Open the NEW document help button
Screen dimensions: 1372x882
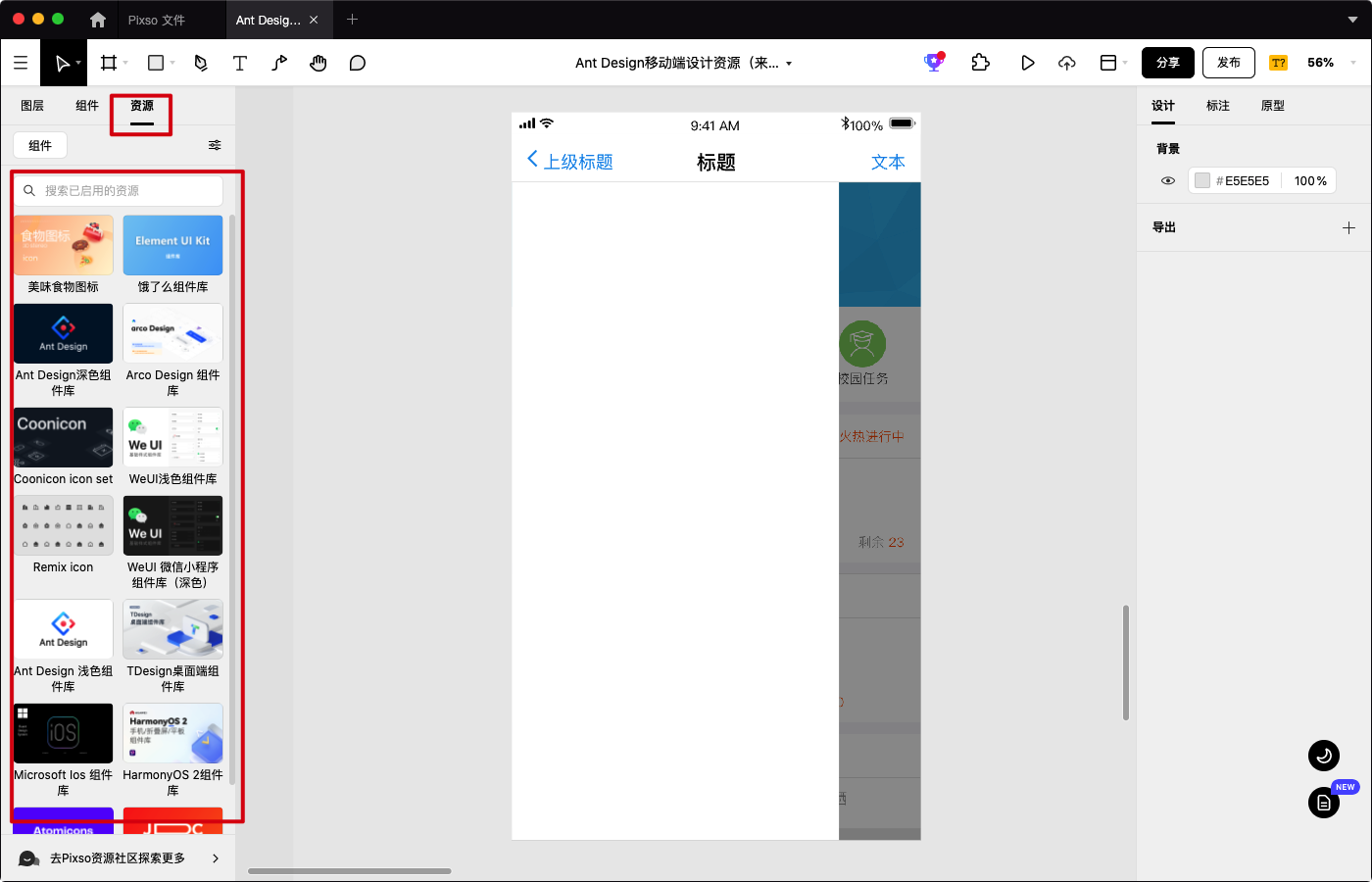pos(1324,803)
